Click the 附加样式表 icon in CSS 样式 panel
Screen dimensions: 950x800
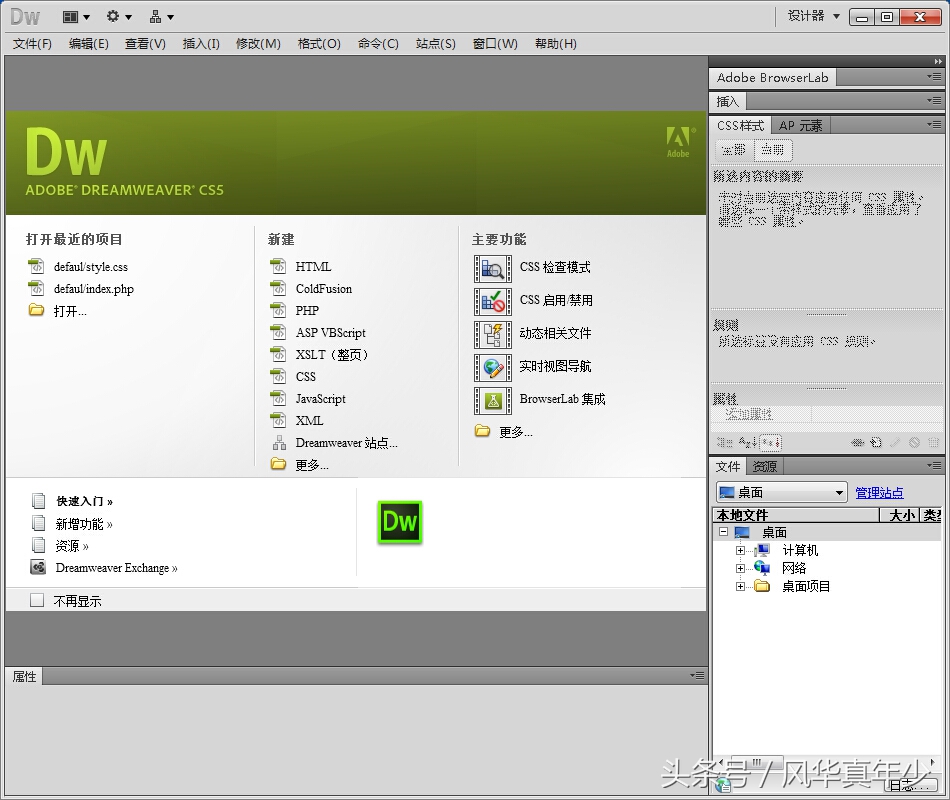click(857, 442)
